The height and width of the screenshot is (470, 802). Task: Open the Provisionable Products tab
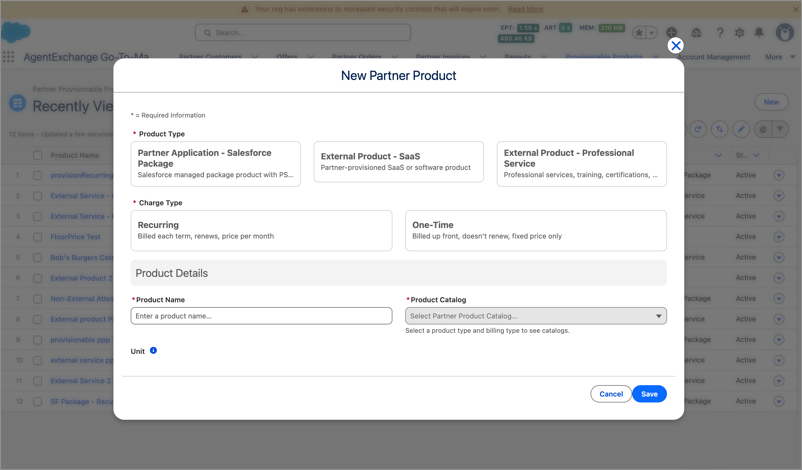coord(604,56)
